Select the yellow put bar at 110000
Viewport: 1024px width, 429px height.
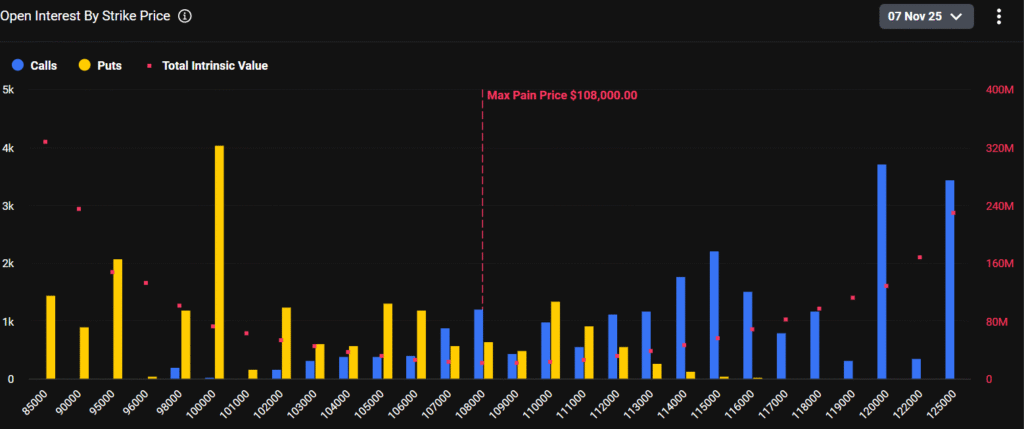click(555, 340)
